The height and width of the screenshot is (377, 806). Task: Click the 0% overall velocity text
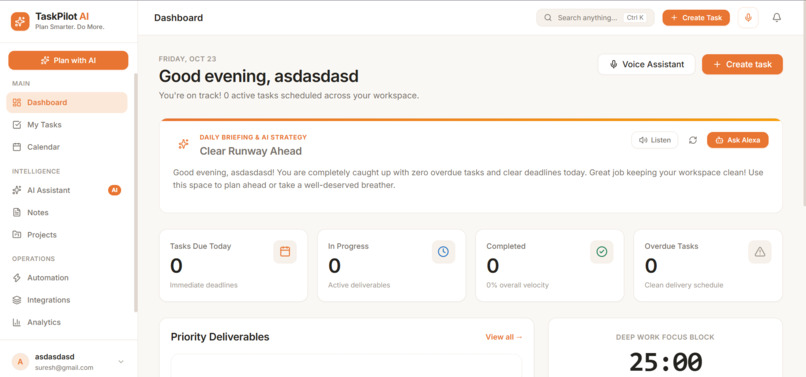518,285
